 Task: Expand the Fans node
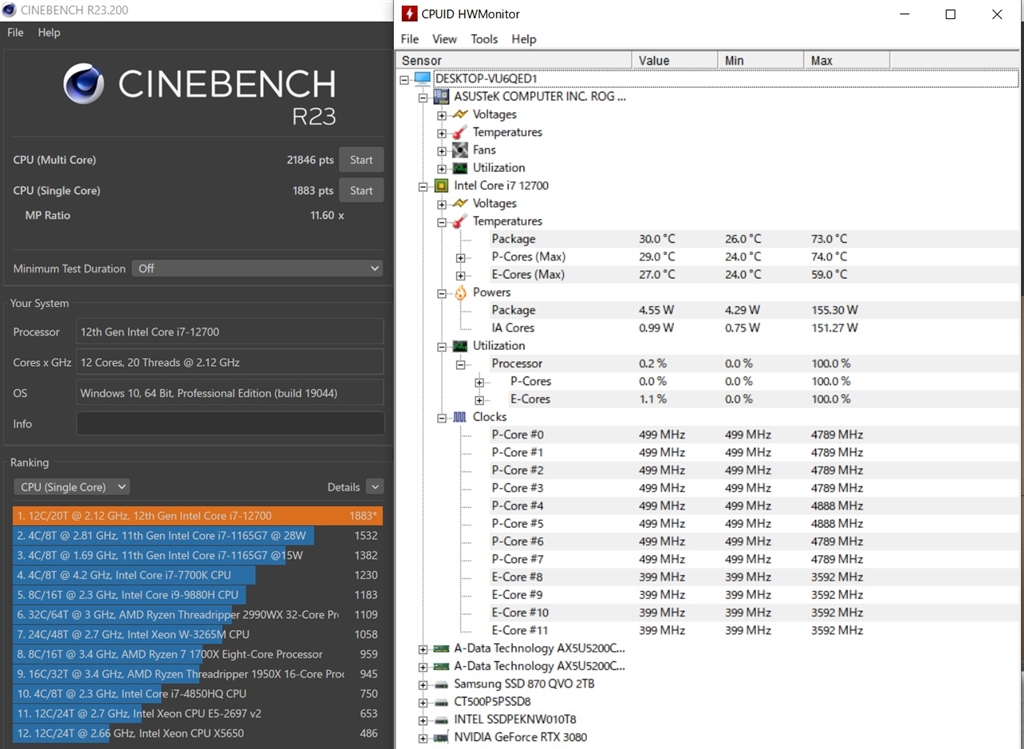point(442,151)
